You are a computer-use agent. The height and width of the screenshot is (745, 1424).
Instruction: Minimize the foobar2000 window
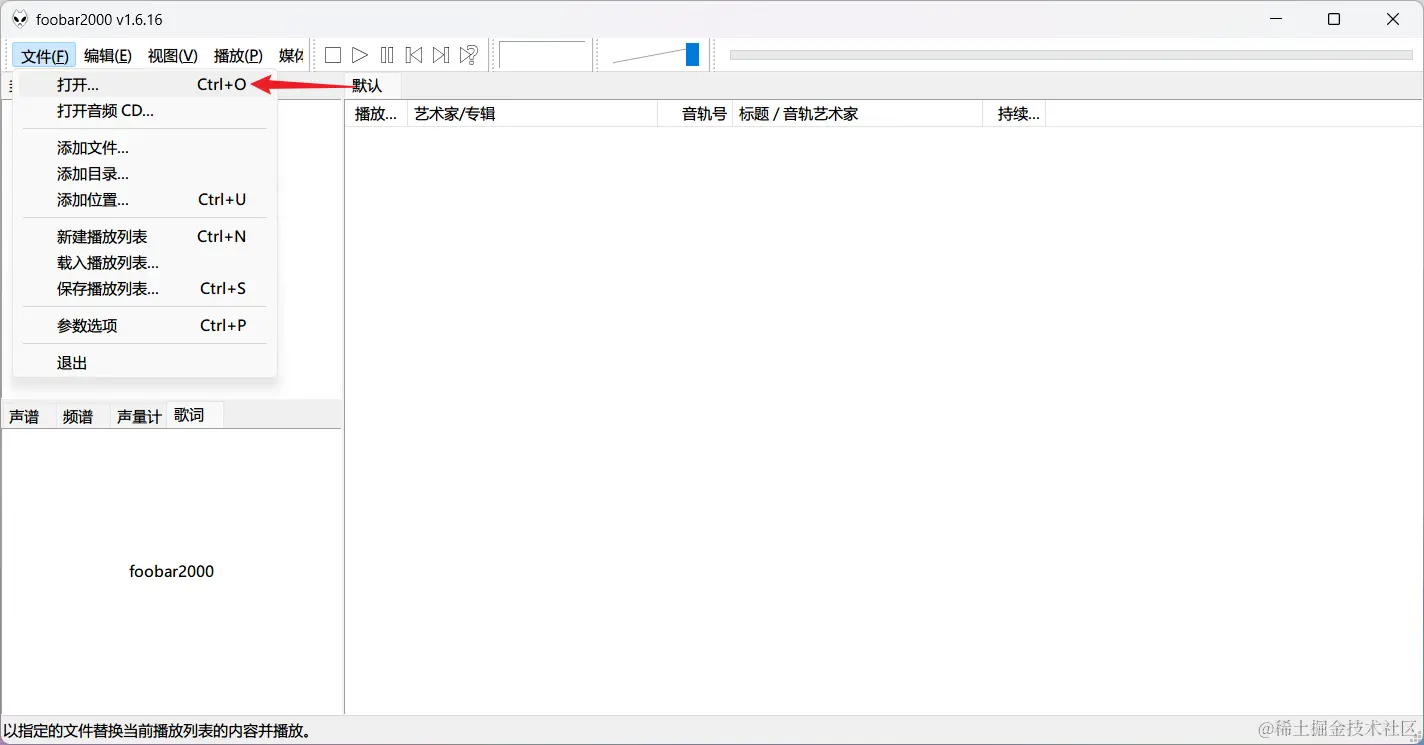coord(1276,19)
